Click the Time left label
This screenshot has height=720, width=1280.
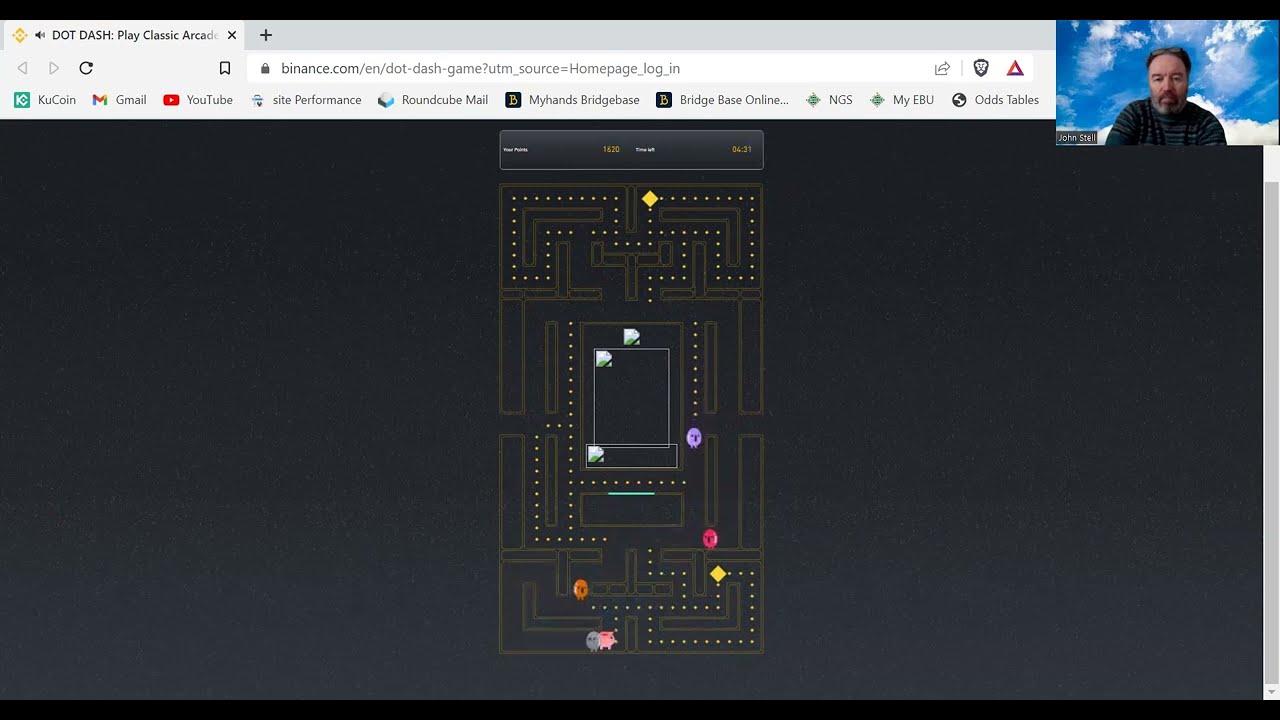coord(645,150)
